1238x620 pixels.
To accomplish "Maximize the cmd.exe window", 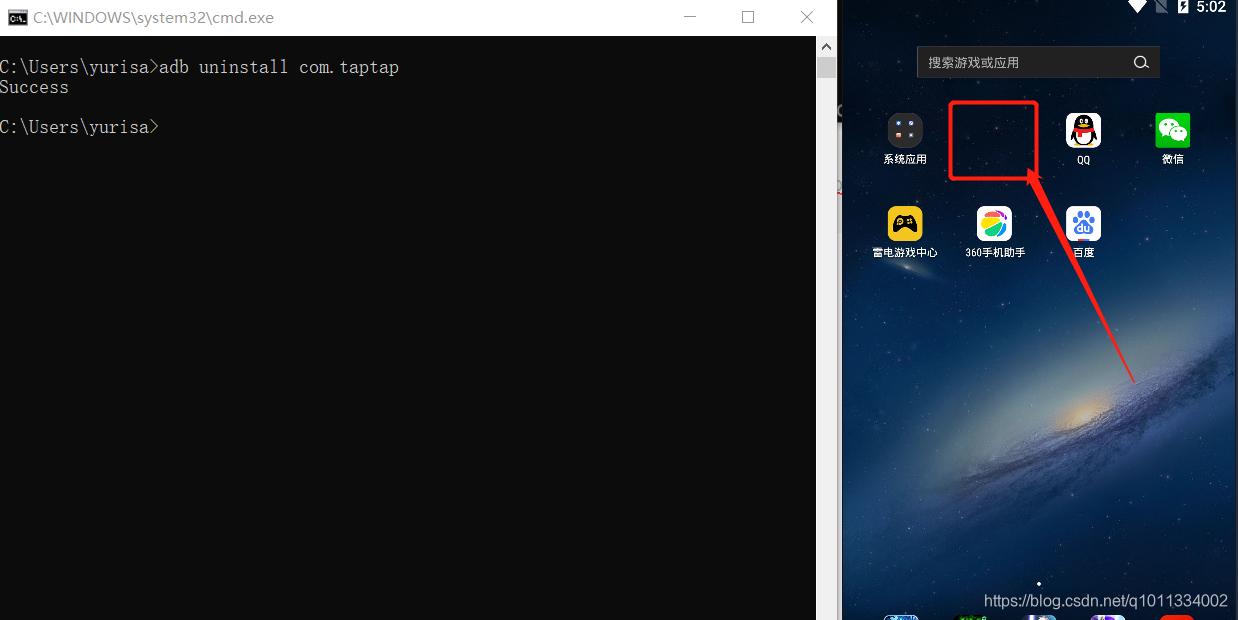I will click(x=748, y=17).
